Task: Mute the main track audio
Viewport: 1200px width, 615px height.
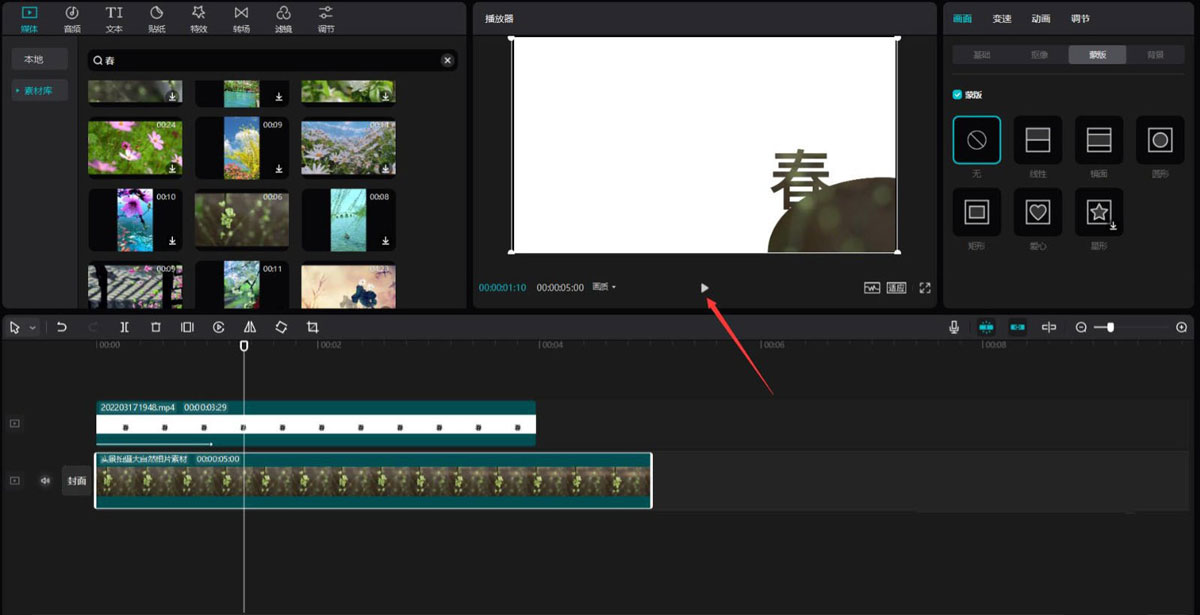Action: tap(45, 480)
